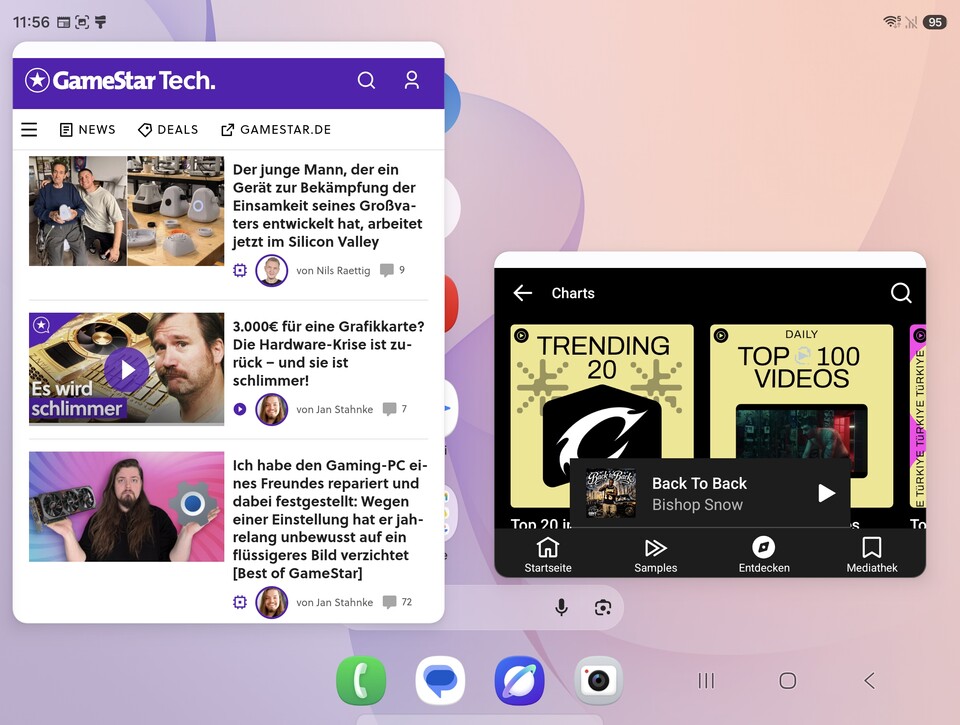Open the GameStar Tech search icon
960x725 pixels.
[366, 80]
